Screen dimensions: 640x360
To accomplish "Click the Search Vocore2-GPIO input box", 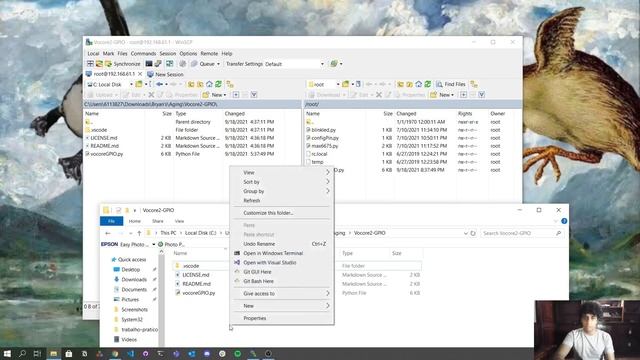I will [x=522, y=233].
